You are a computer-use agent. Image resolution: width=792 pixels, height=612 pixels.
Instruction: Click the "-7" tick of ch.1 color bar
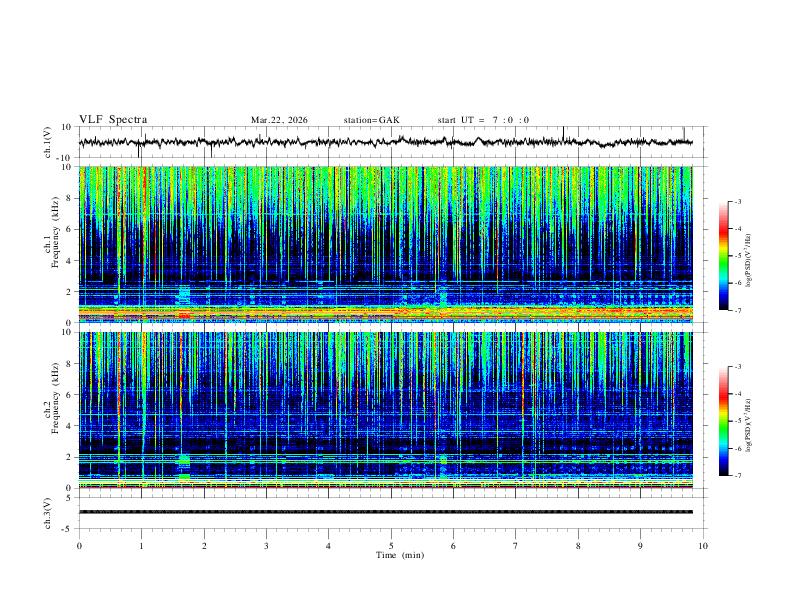pos(737,310)
